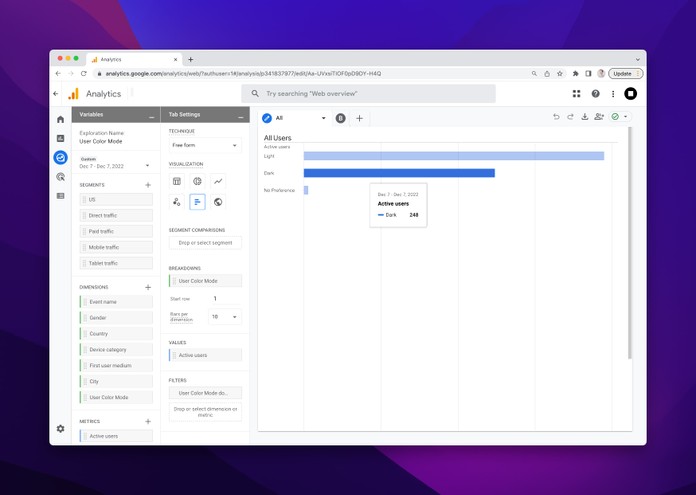Select the table visualization icon

pos(177,181)
